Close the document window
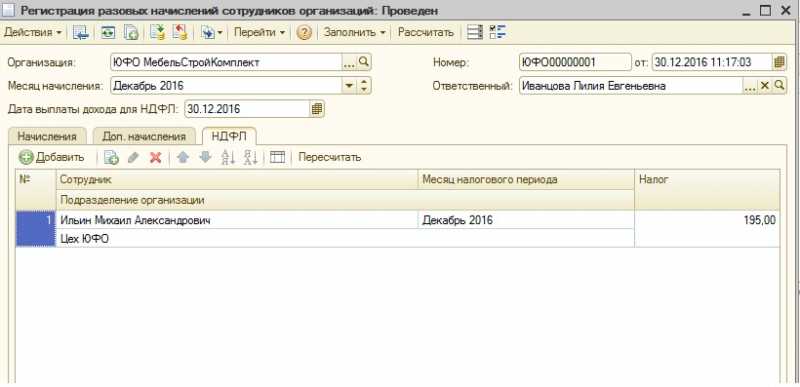The width and height of the screenshot is (800, 387). click(x=786, y=10)
